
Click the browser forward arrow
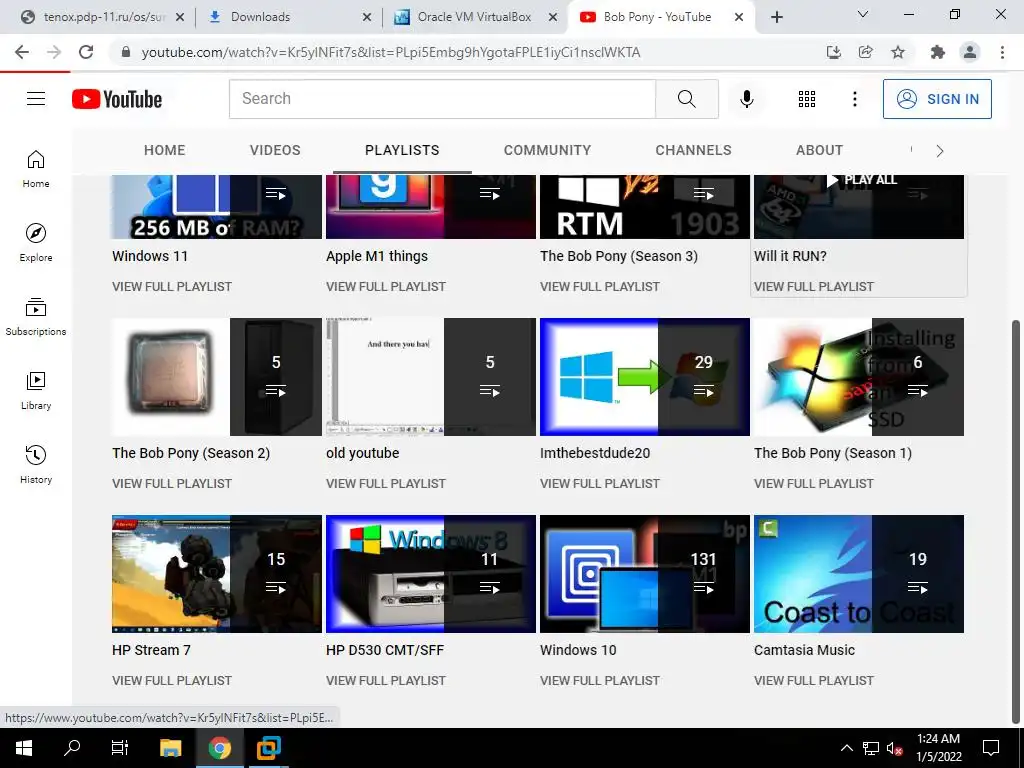click(x=54, y=52)
